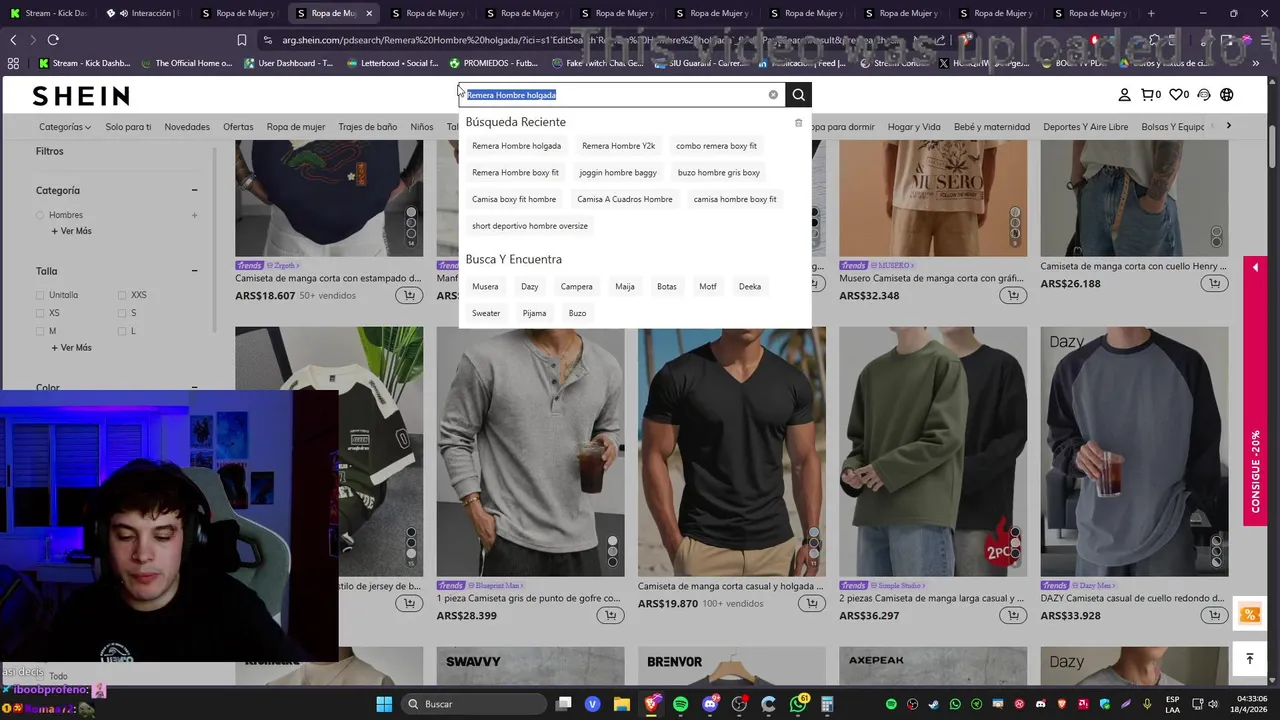The image size is (1280, 720).
Task: Expand the pink coupon side tab arrow
Action: point(1255,267)
